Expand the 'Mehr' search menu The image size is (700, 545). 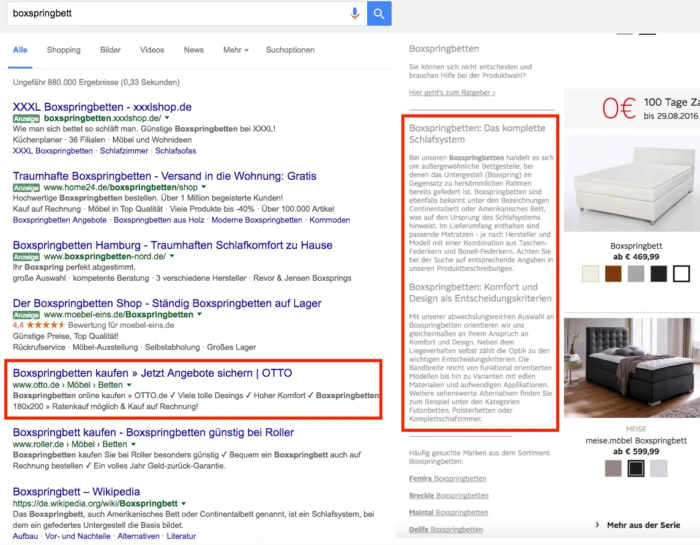coord(236,50)
